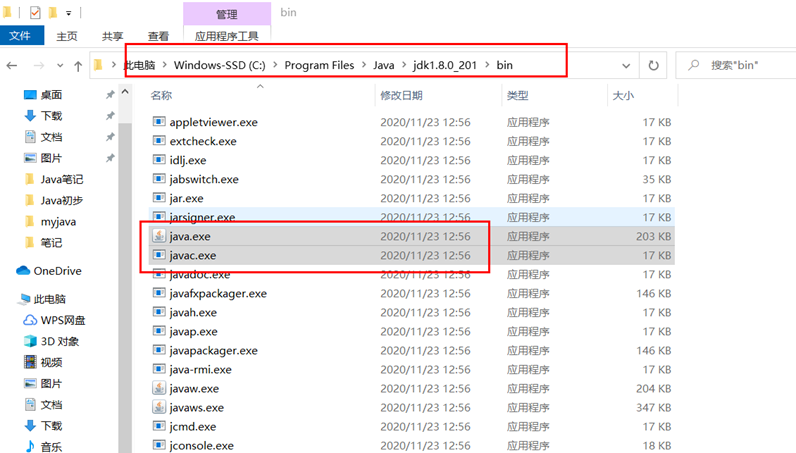Click Windows-SSD (C:) in address path

tap(219, 66)
